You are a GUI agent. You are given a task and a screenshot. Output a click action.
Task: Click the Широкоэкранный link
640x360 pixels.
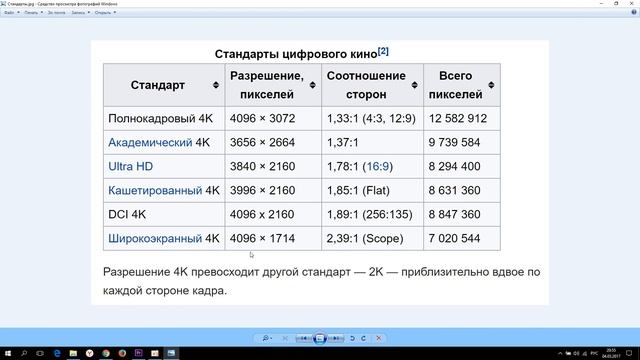click(x=155, y=238)
